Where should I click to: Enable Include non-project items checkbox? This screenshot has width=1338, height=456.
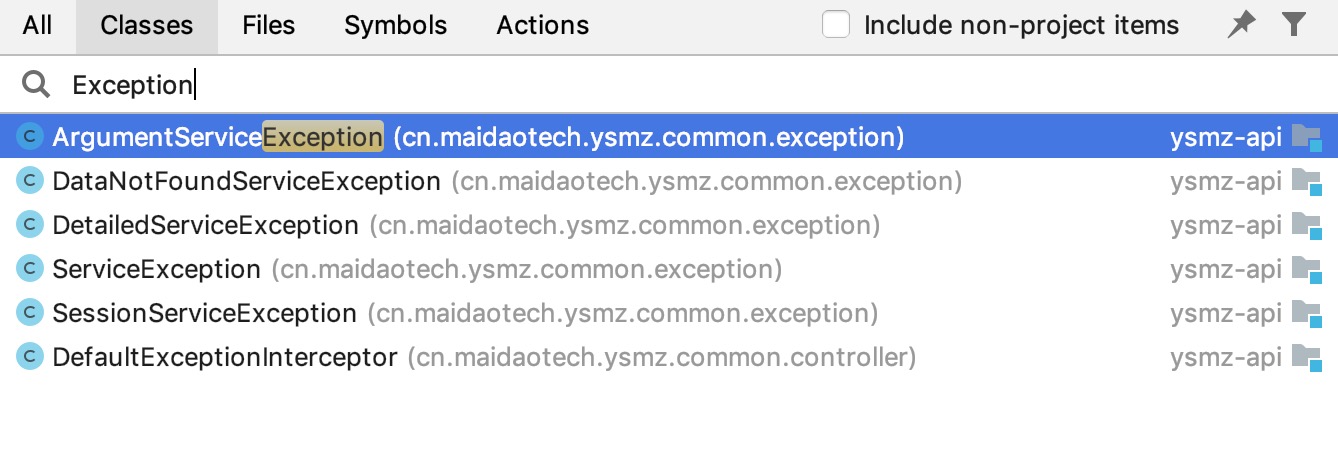click(x=836, y=26)
